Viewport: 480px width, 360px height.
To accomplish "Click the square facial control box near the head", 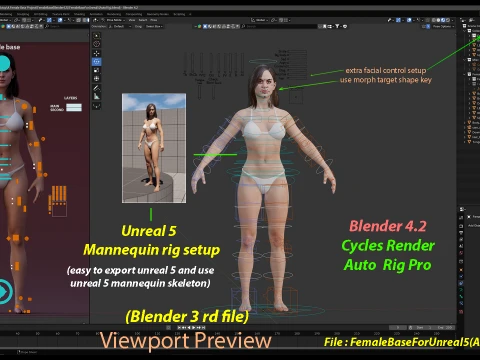I will (x=296, y=97).
